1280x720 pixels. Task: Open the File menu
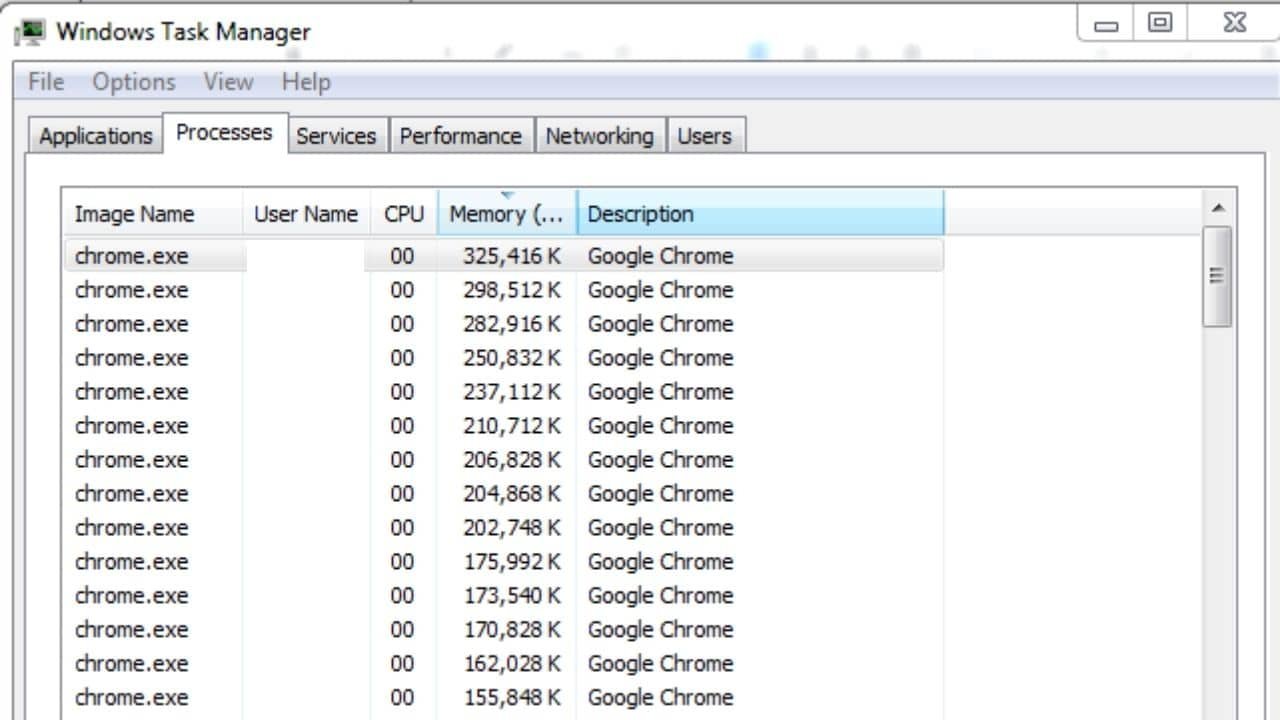(x=44, y=82)
